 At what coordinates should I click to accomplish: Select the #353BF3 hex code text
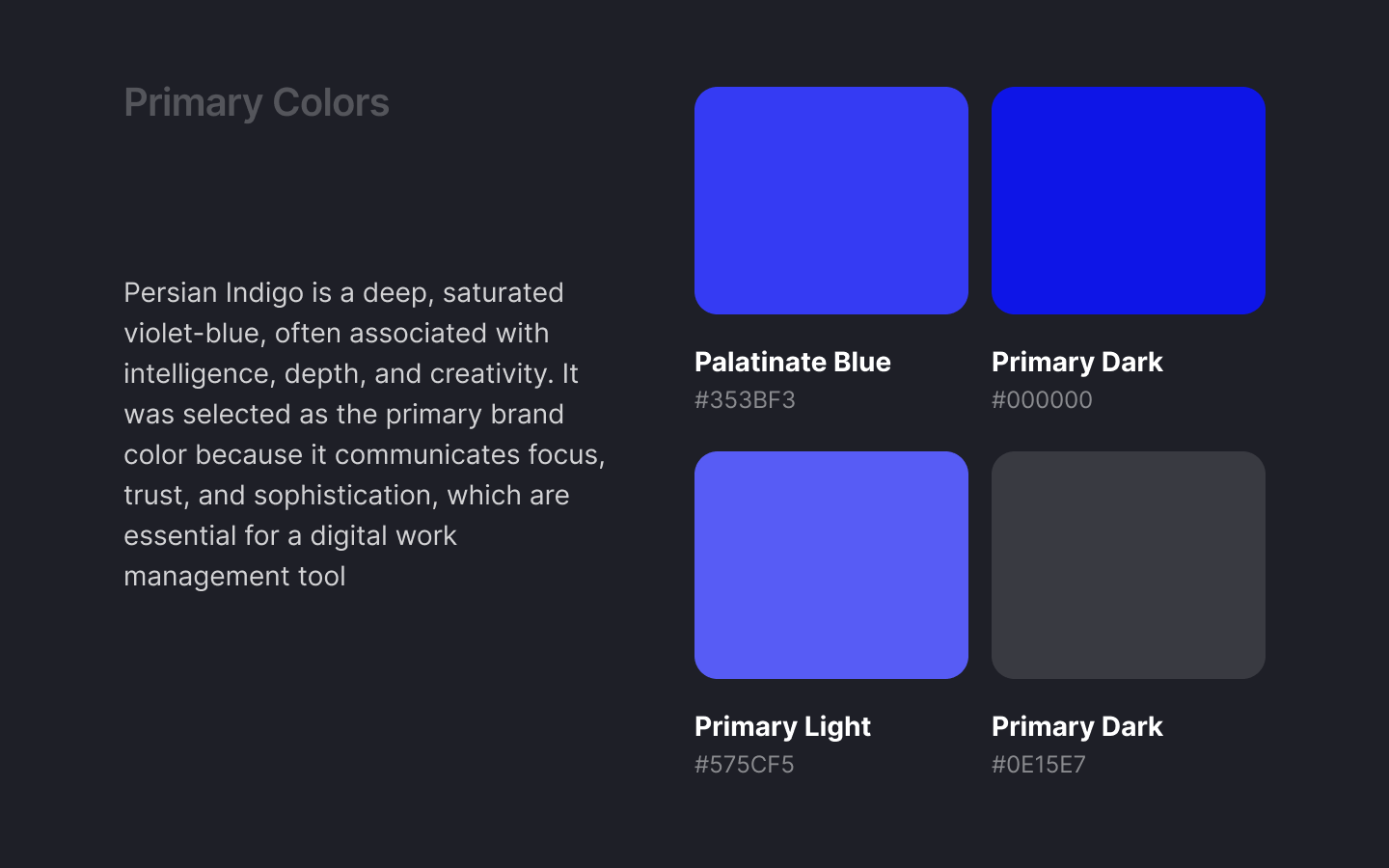click(x=745, y=399)
